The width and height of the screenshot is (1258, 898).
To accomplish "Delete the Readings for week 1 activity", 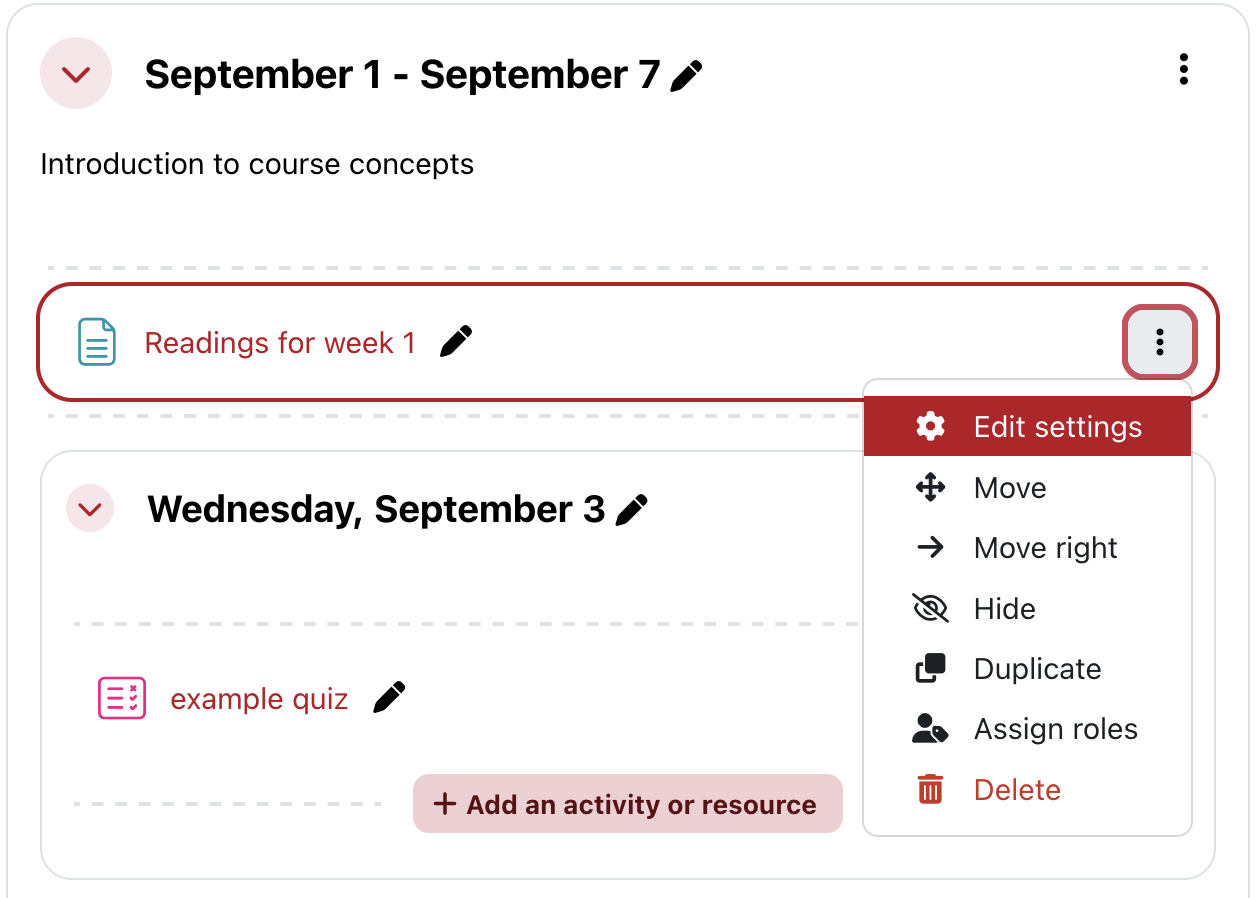I will tap(1016, 790).
